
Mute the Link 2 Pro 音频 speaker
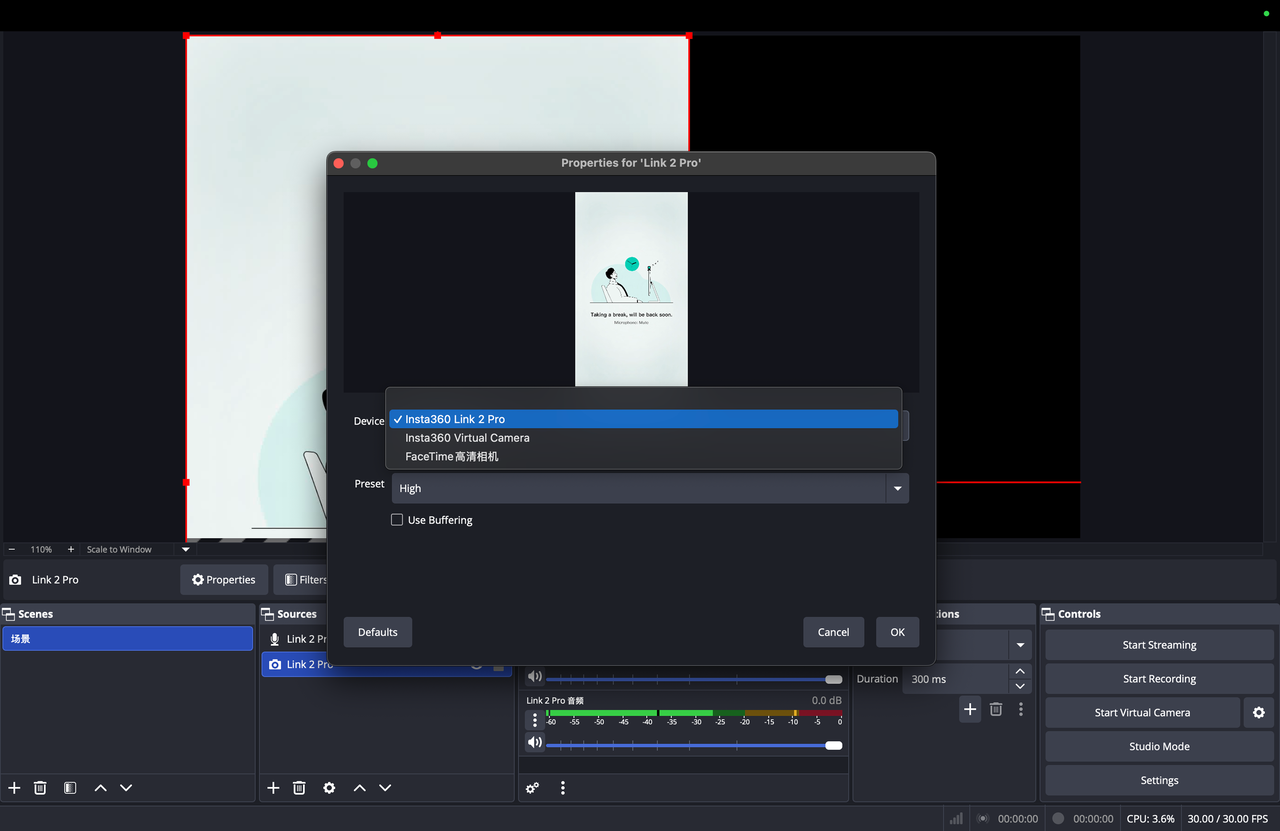[x=535, y=743]
